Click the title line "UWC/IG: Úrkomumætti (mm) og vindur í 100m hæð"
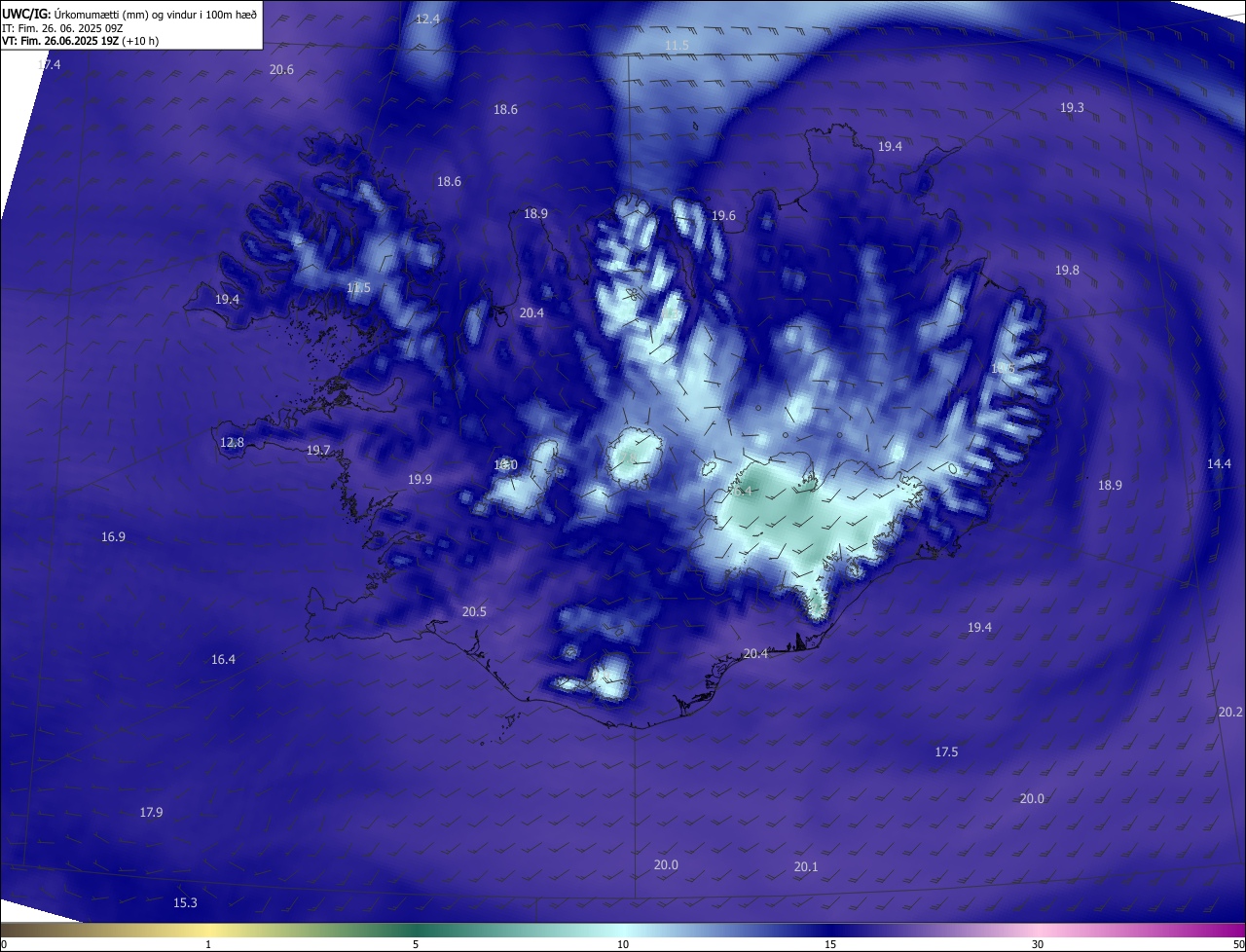Image resolution: width=1246 pixels, height=952 pixels. tap(129, 15)
